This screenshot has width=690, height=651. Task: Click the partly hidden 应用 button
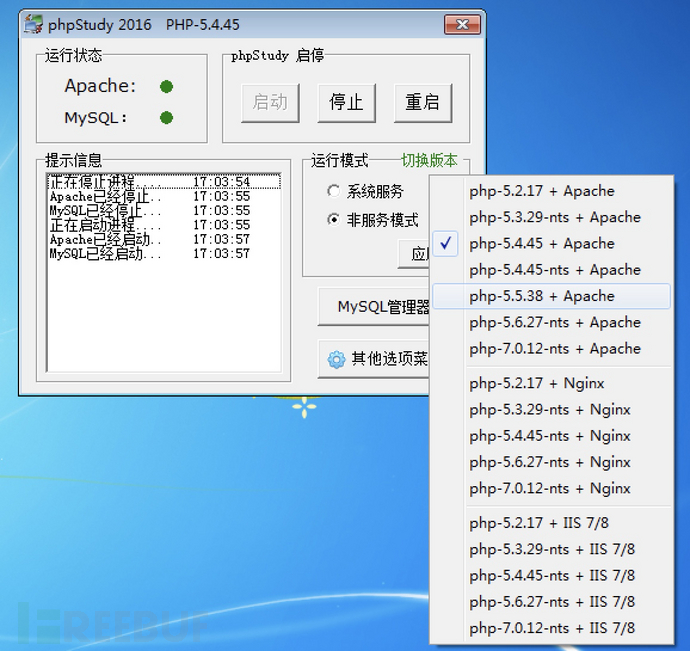[x=414, y=254]
